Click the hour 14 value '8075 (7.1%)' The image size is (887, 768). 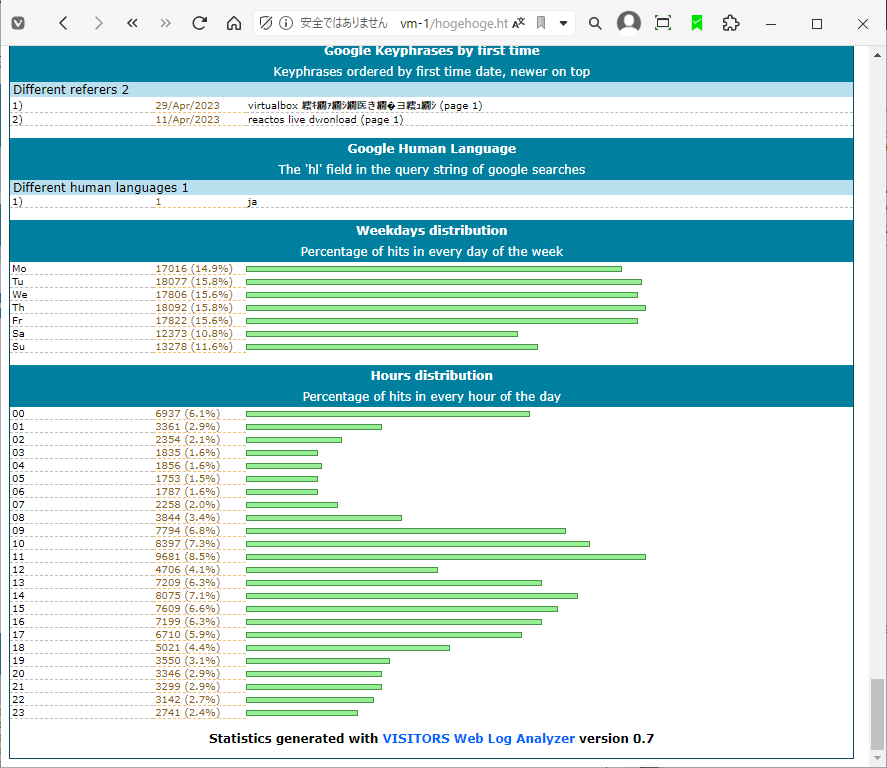coord(188,596)
